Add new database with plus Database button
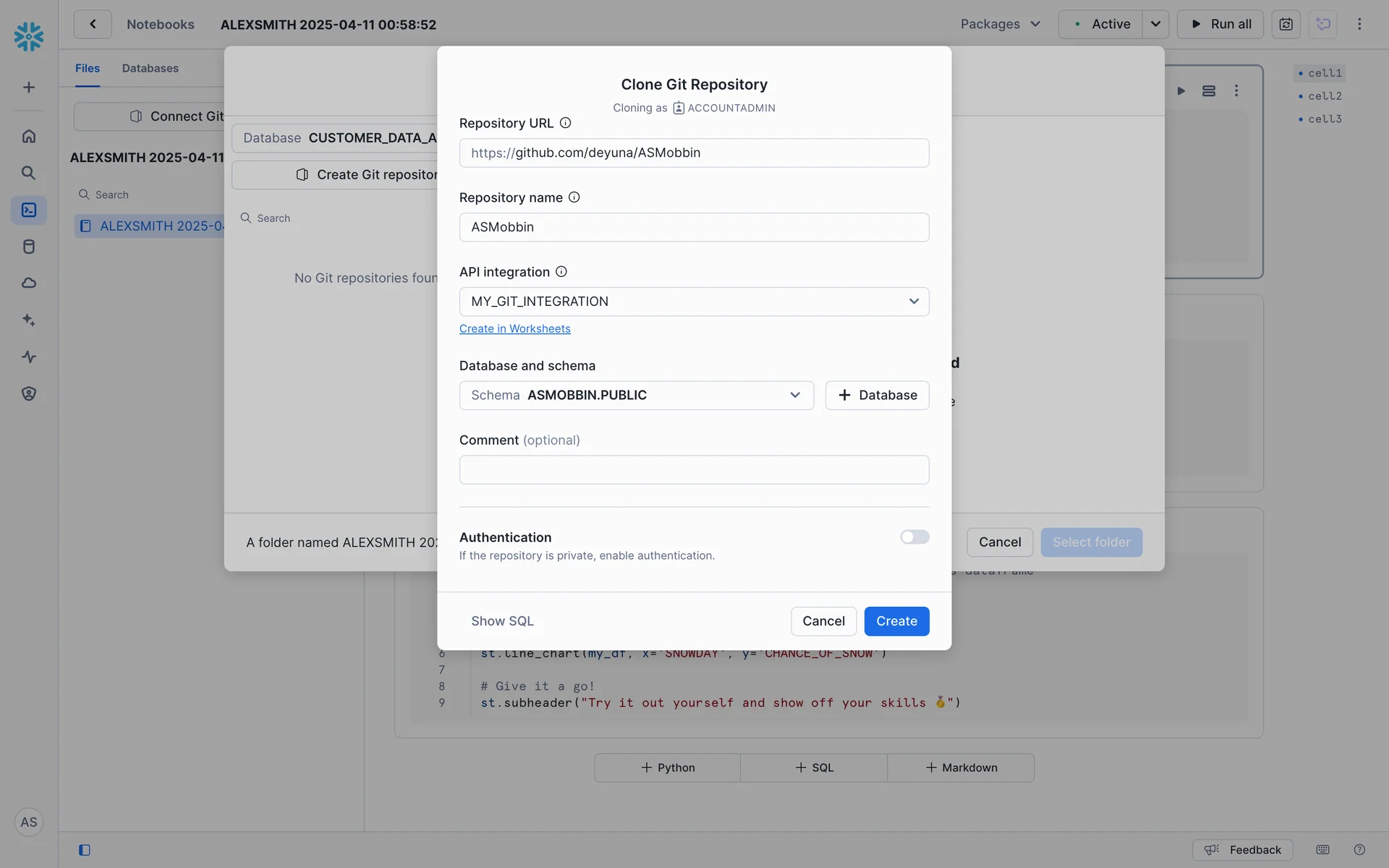 coord(877,395)
